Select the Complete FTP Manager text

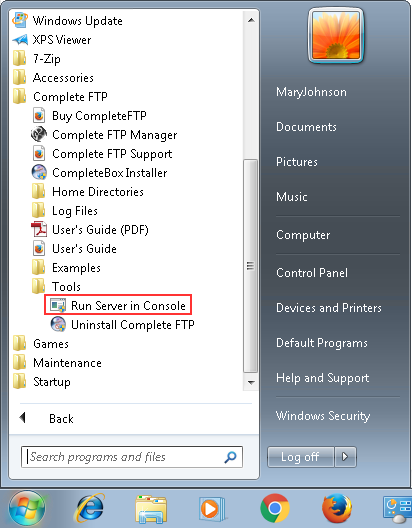[x=115, y=135]
